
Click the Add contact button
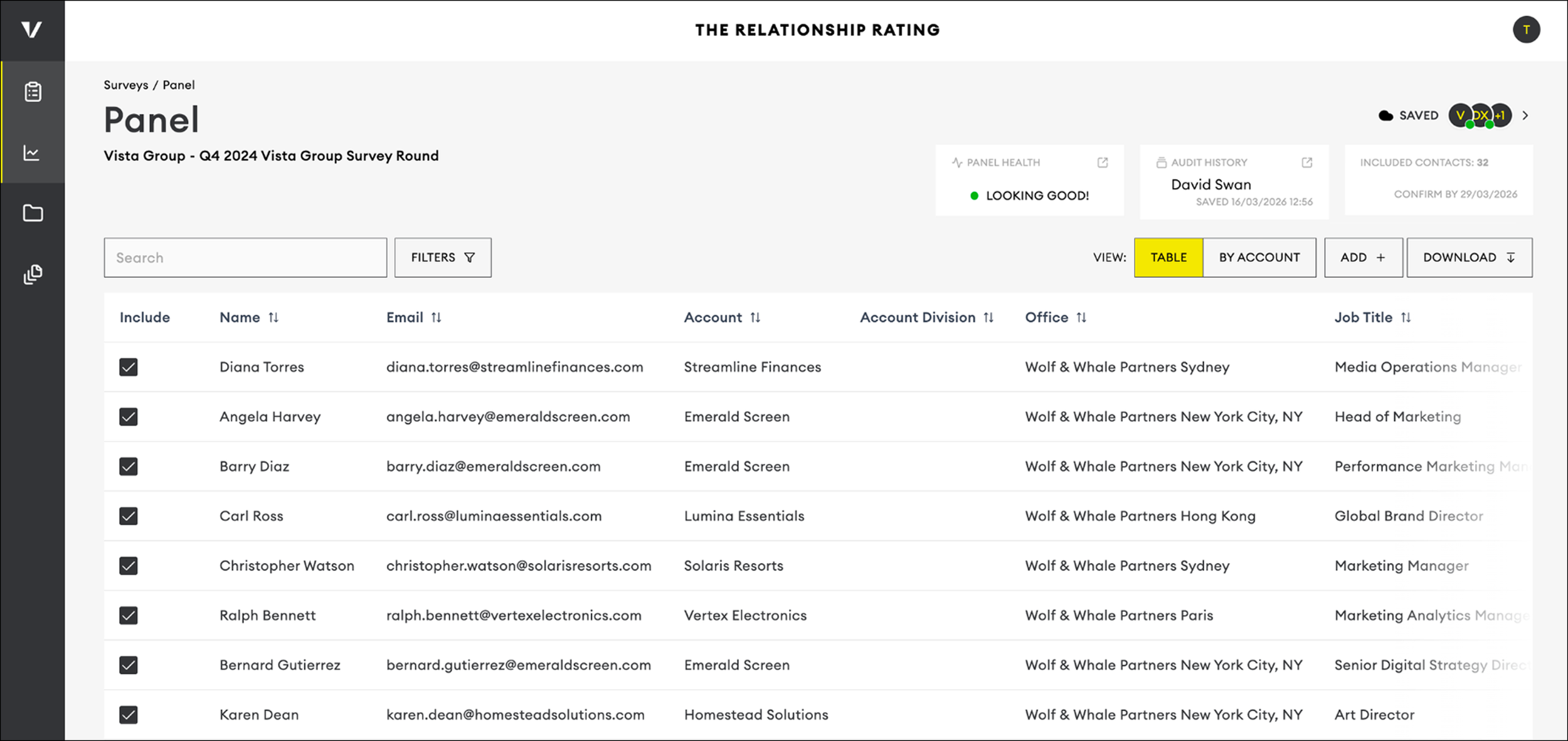tap(1362, 258)
